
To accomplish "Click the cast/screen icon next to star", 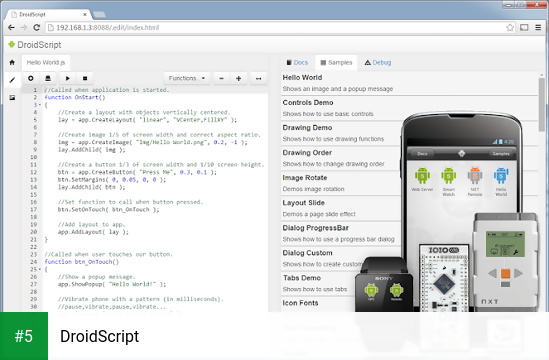I will click(524, 27).
